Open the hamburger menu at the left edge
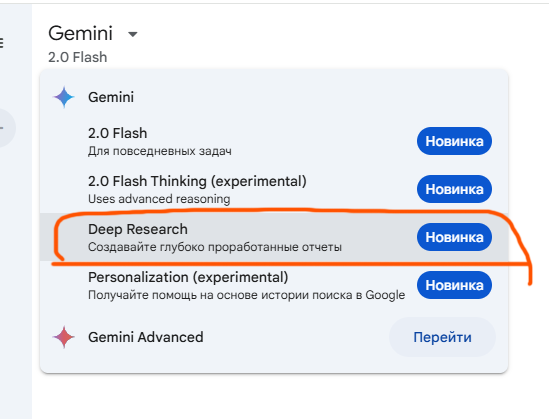Screen dimensions: 549x419 pos(1,43)
